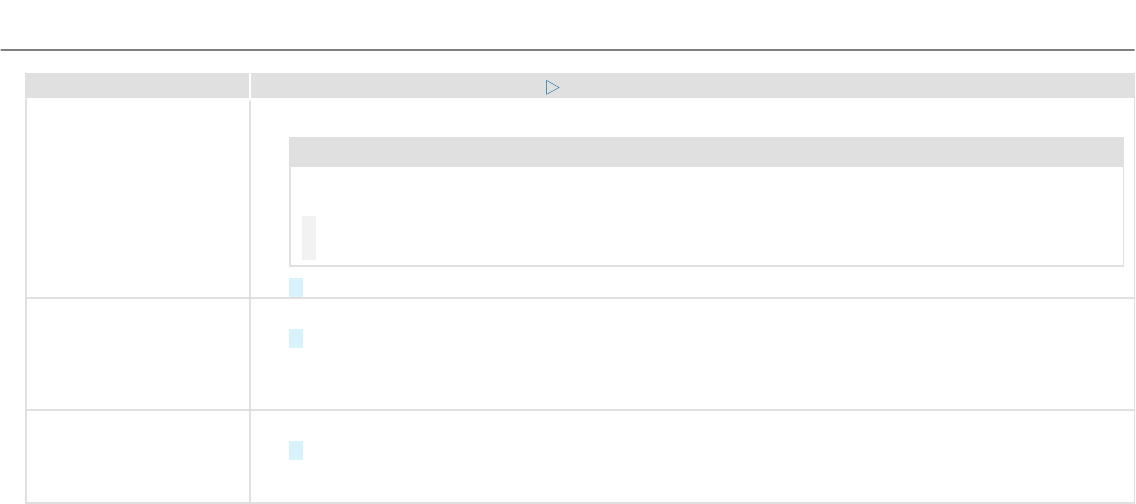Click the blue outlined triangle in the header
Screen dimensions: 1136x504
(552, 88)
